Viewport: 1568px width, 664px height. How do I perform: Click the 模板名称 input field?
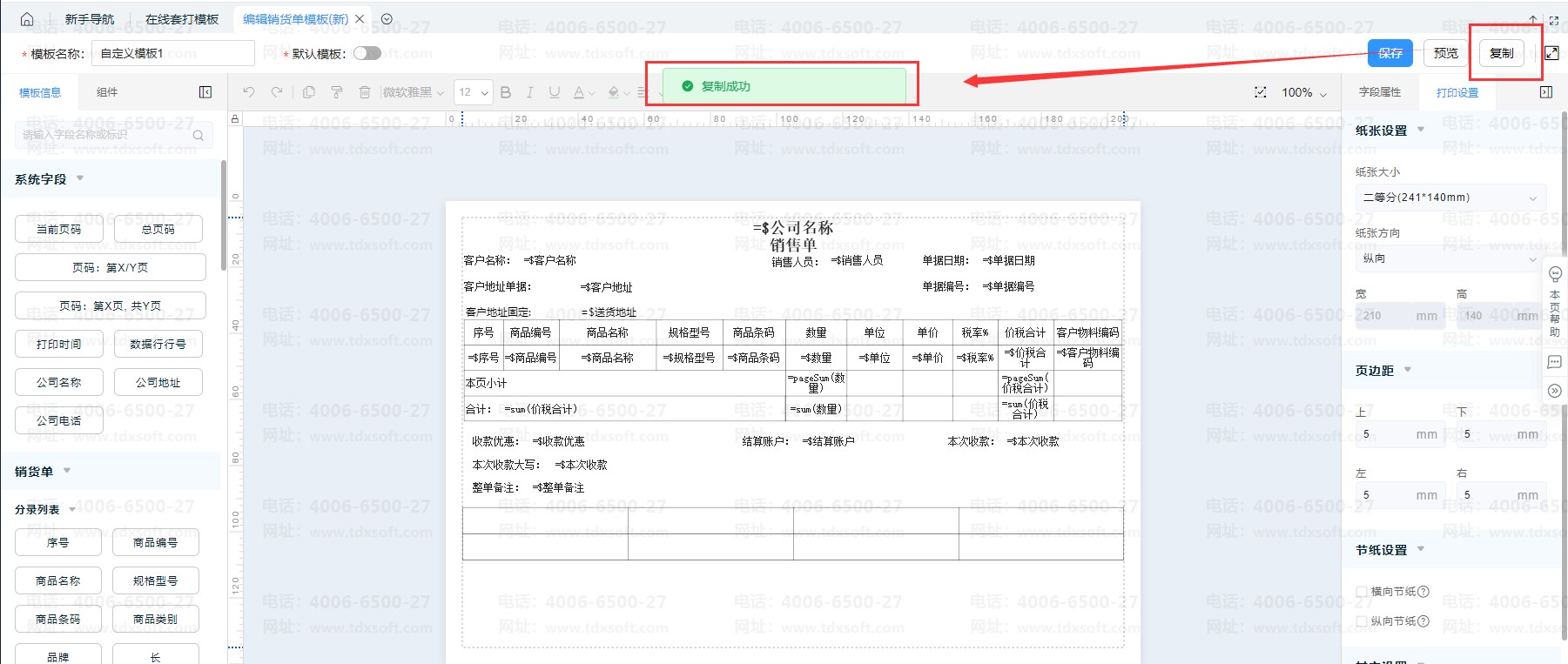pyautogui.click(x=173, y=53)
